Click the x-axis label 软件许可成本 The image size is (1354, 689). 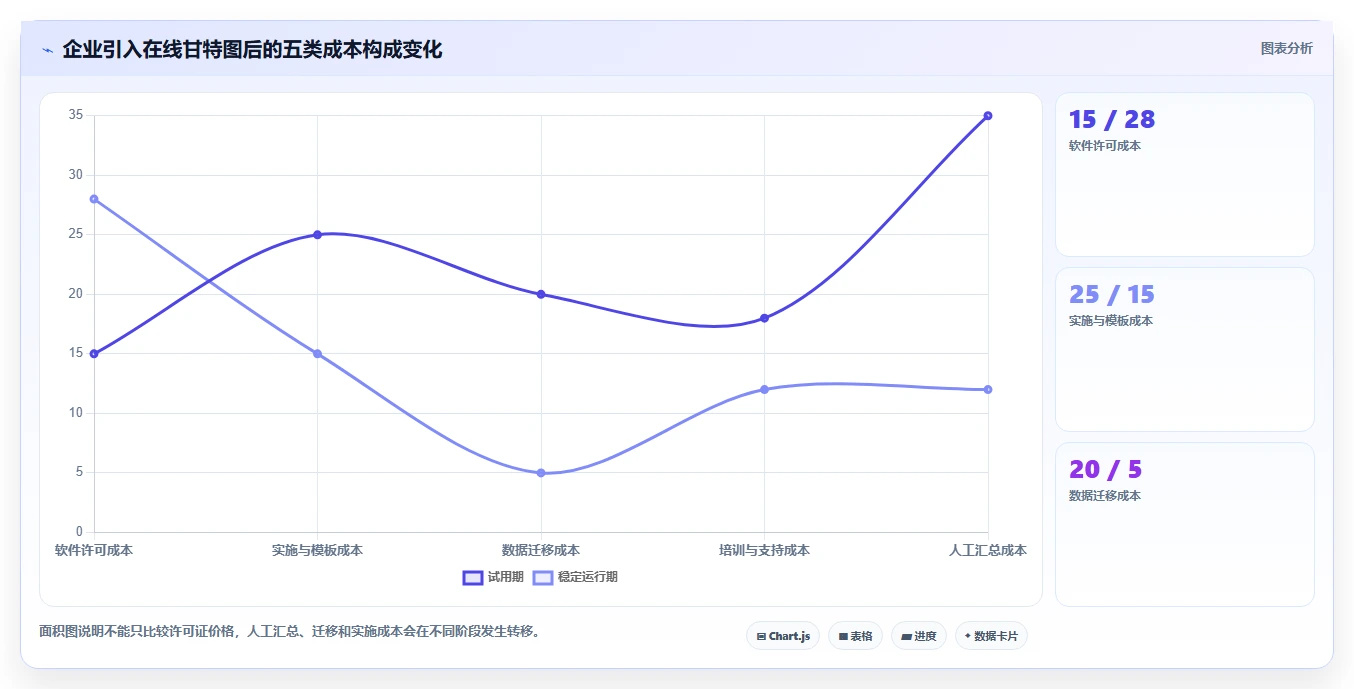pos(94,550)
